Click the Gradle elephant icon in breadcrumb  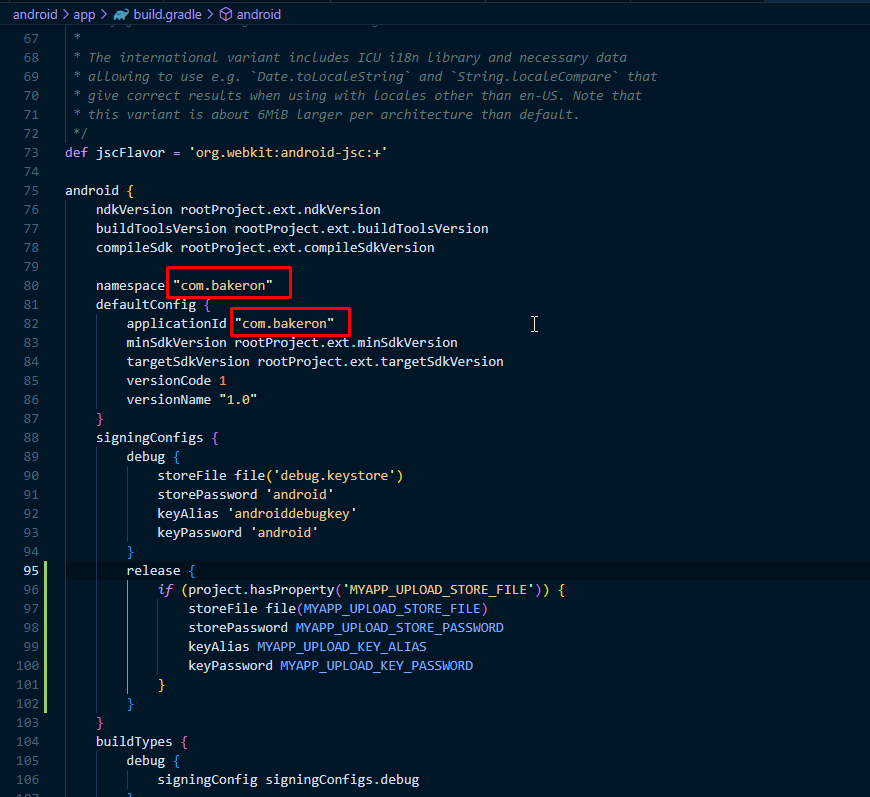click(121, 15)
